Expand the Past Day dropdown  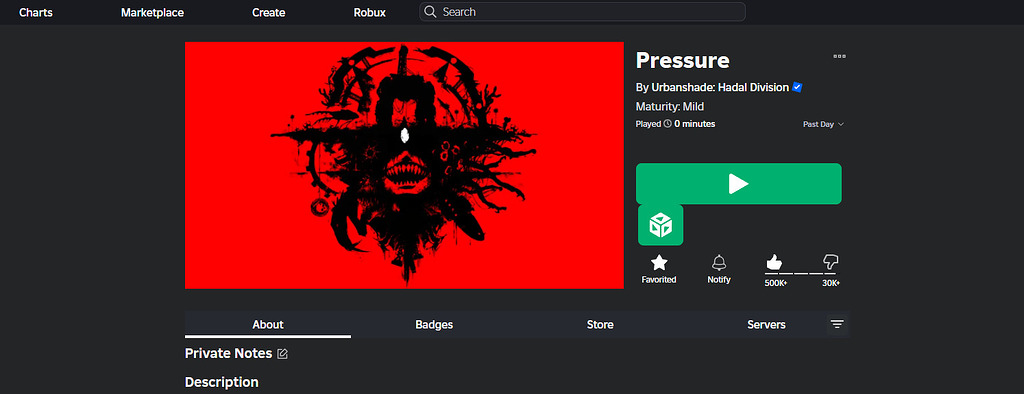(824, 124)
